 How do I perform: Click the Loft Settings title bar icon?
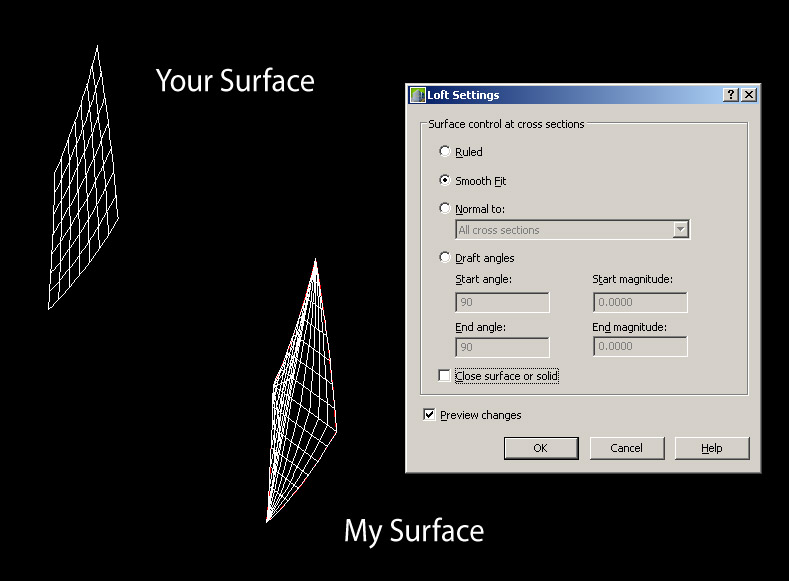[418, 95]
